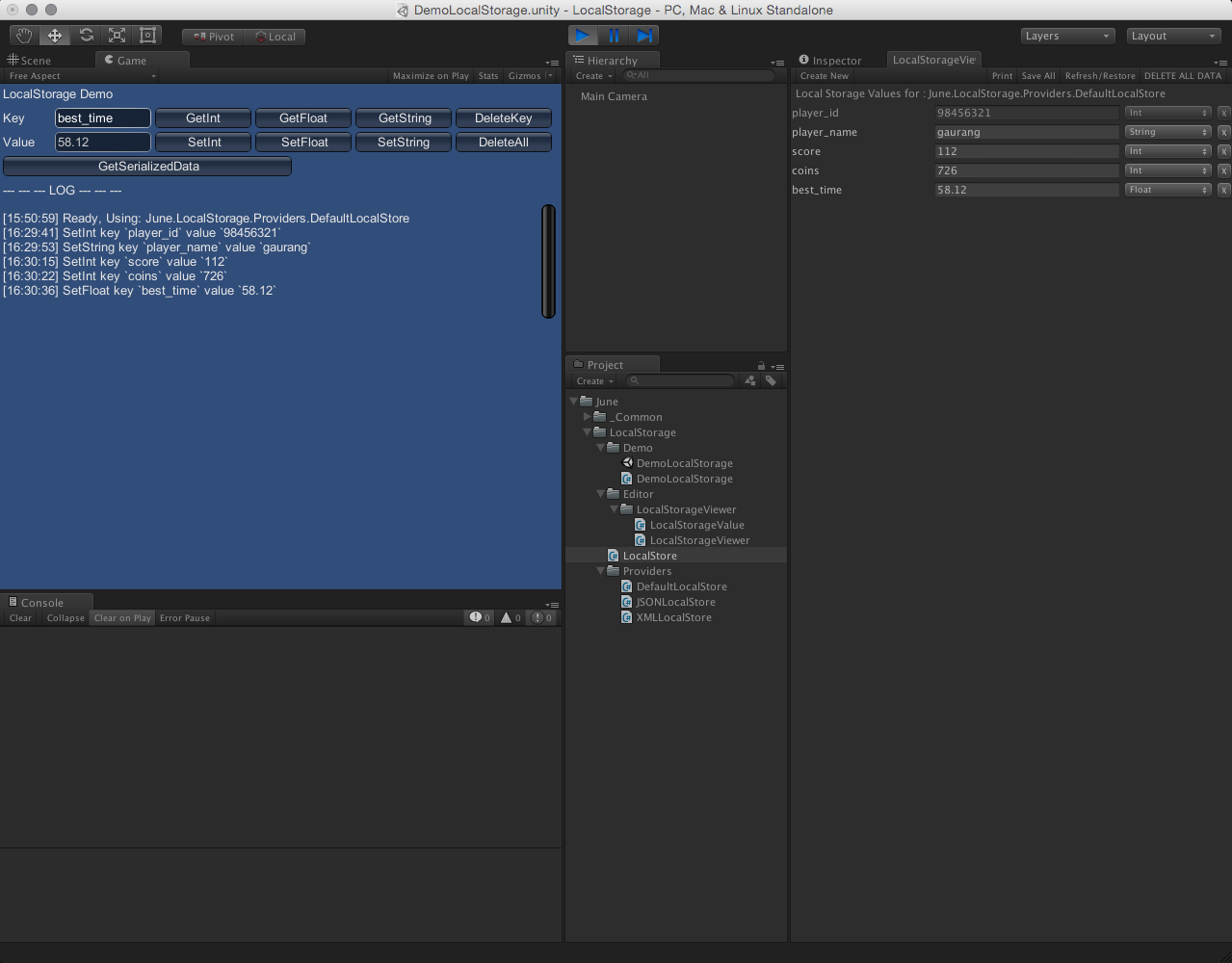Collapse the LocalStorage folder

(588, 432)
